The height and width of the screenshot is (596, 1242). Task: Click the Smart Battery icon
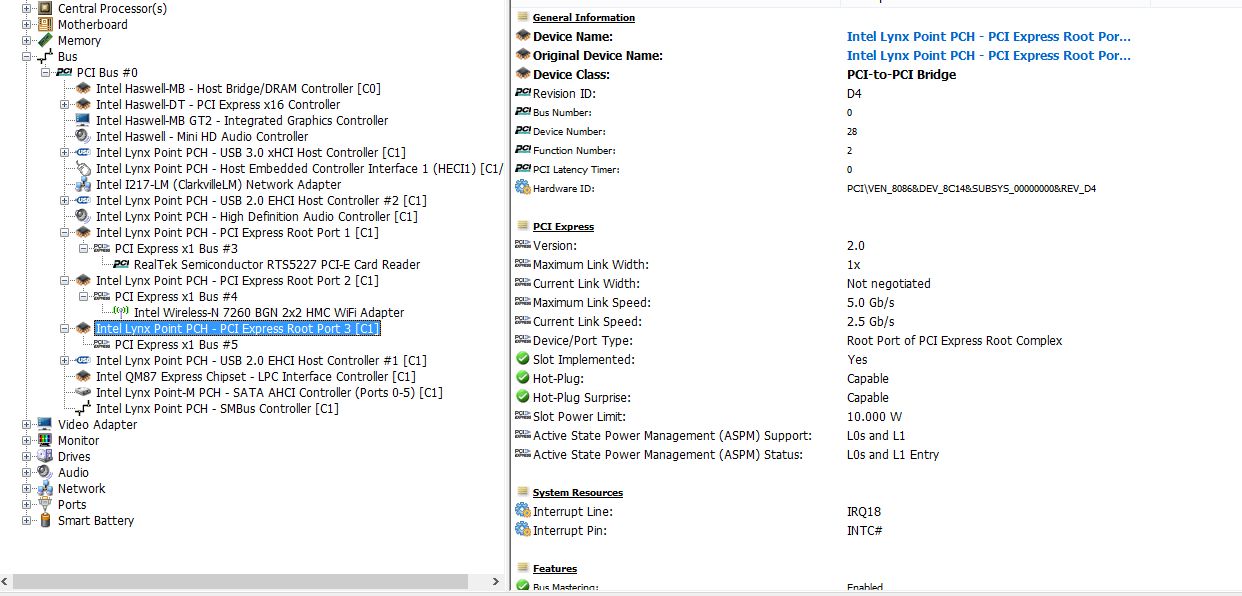pyautogui.click(x=45, y=520)
